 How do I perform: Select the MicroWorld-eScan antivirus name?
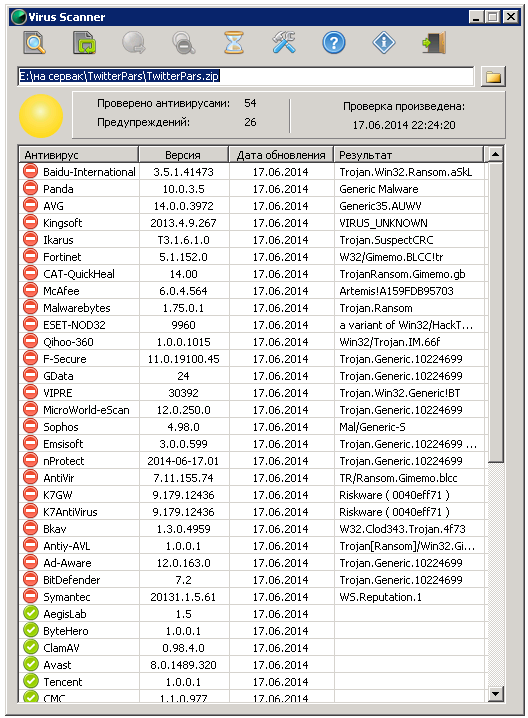coord(86,410)
